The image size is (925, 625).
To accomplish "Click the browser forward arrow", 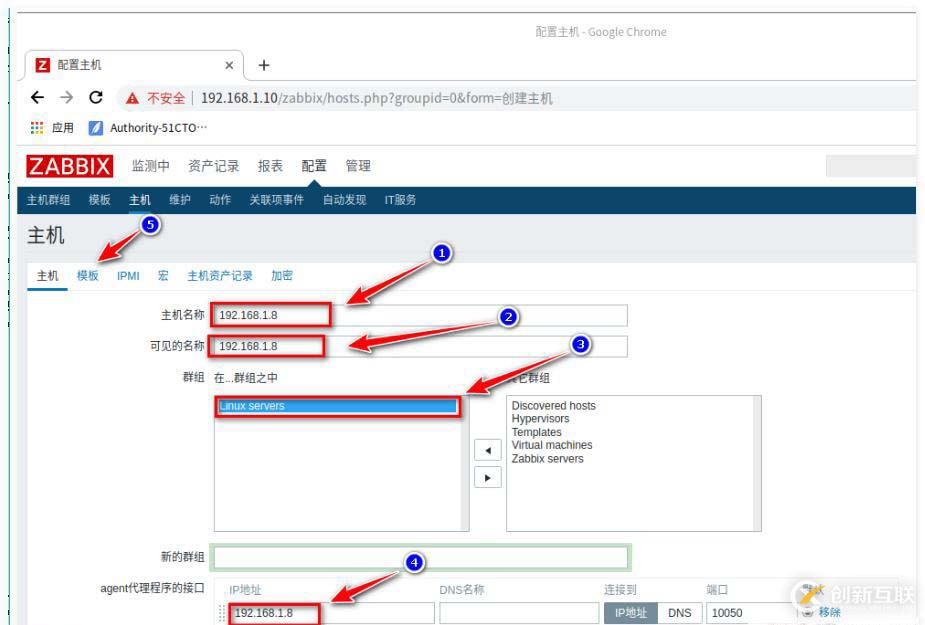I will [67, 97].
